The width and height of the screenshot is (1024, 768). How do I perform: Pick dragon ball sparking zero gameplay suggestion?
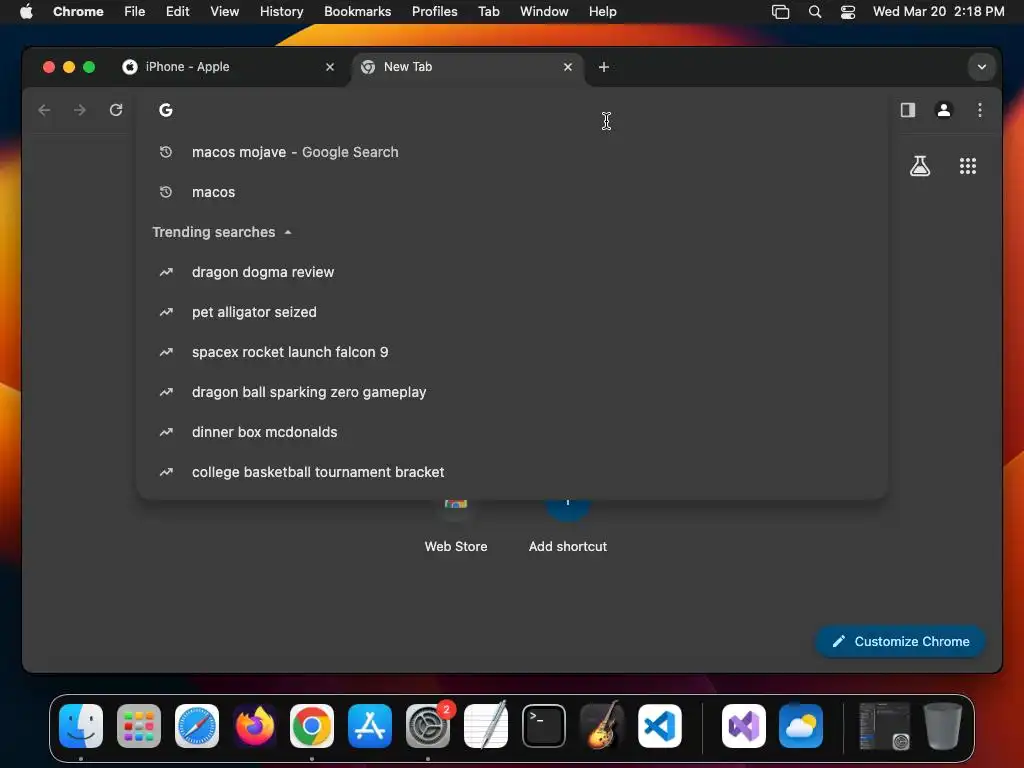pyautogui.click(x=511, y=392)
